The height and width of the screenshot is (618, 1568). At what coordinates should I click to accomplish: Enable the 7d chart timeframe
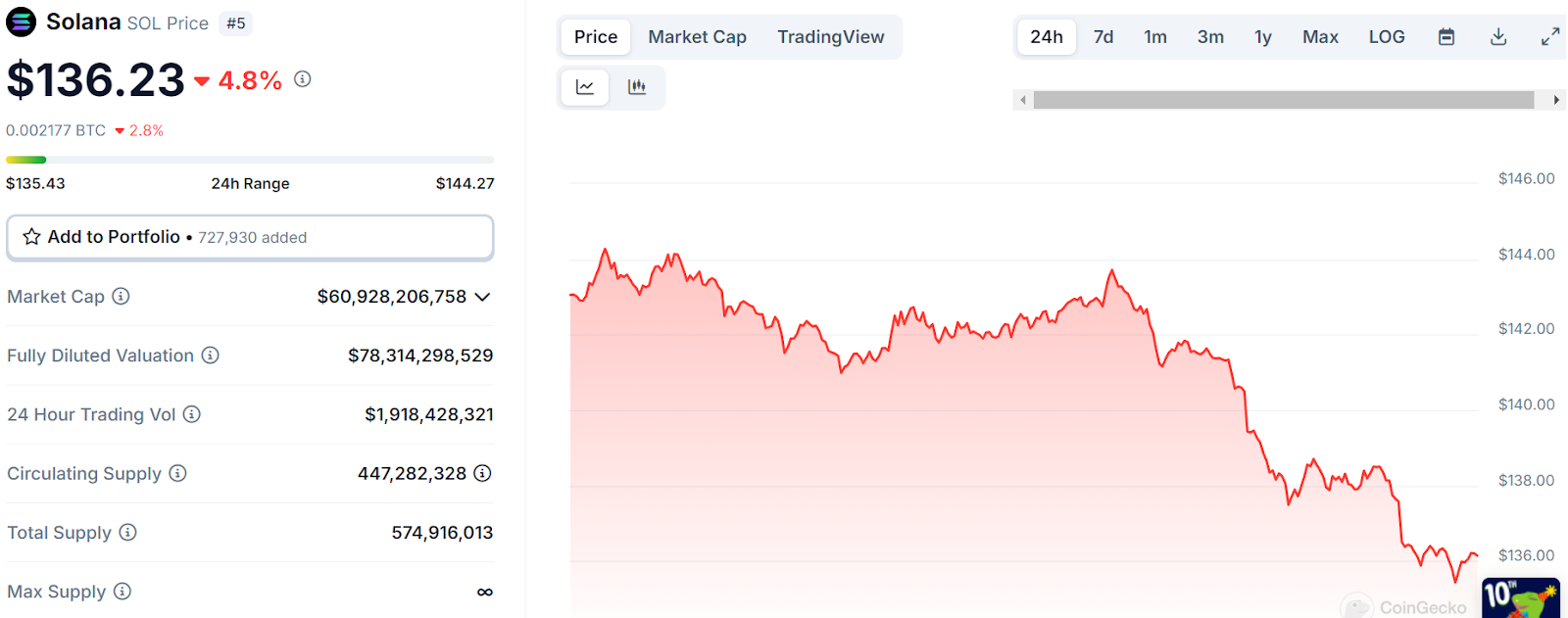click(x=1103, y=36)
